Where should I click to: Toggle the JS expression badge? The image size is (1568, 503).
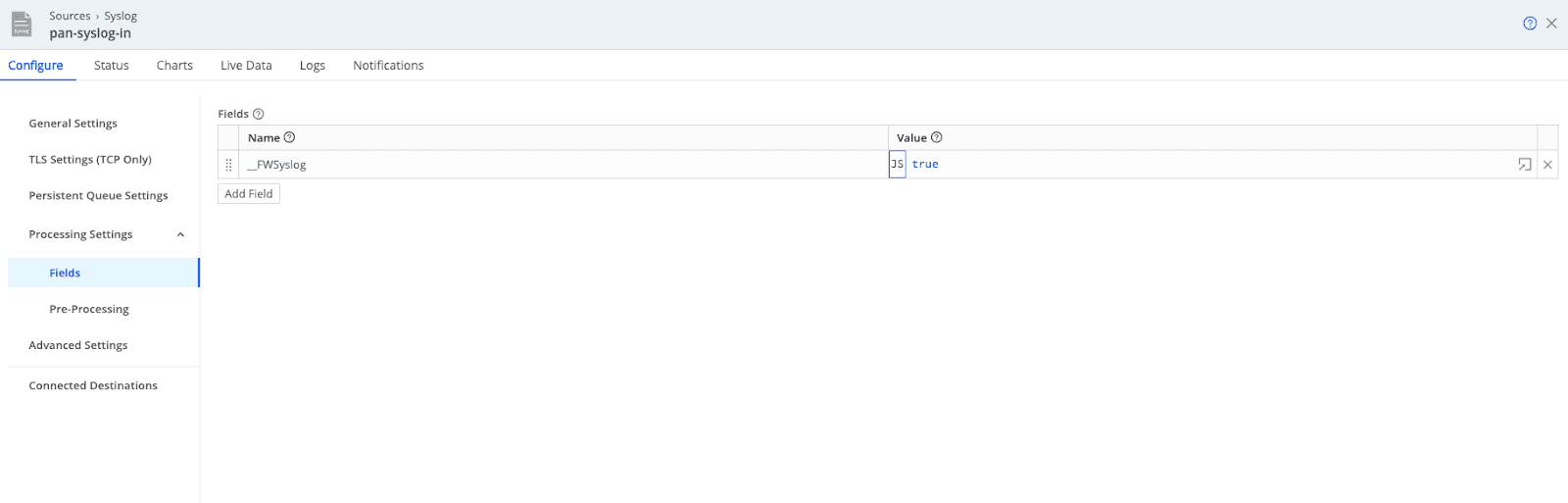click(x=897, y=165)
